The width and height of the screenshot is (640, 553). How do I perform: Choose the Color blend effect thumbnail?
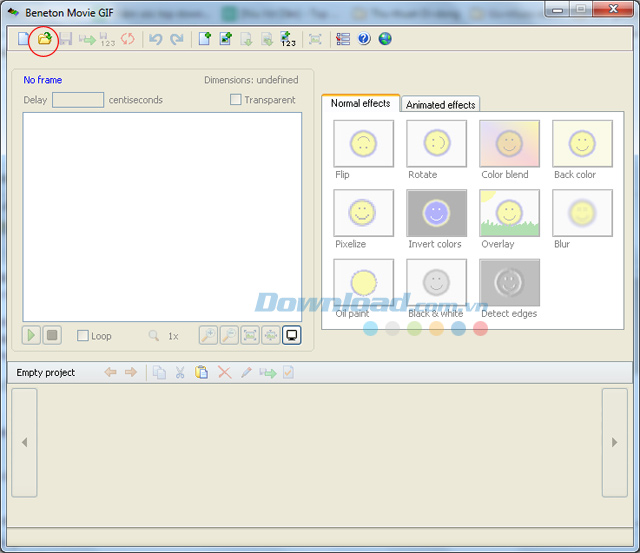509,144
